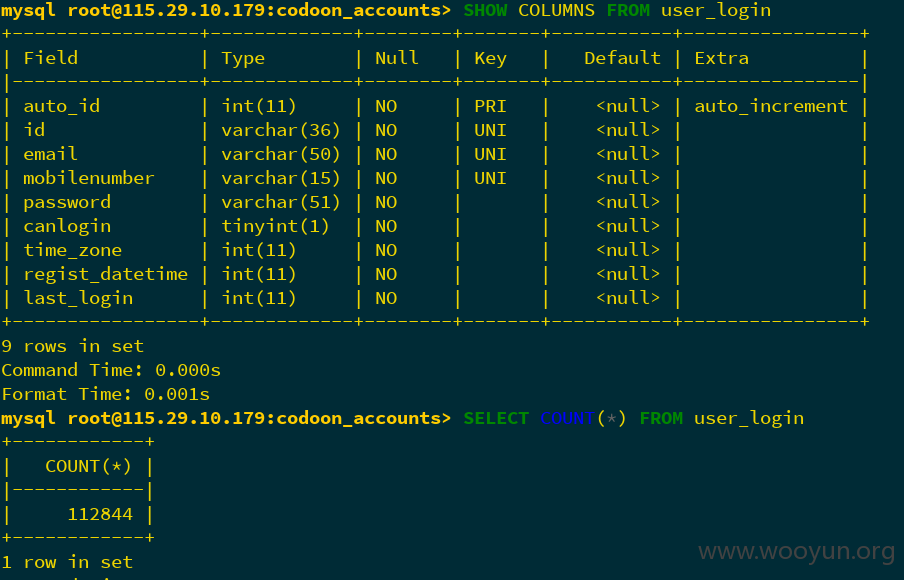
Task: Click the Default column header
Action: pos(622,58)
